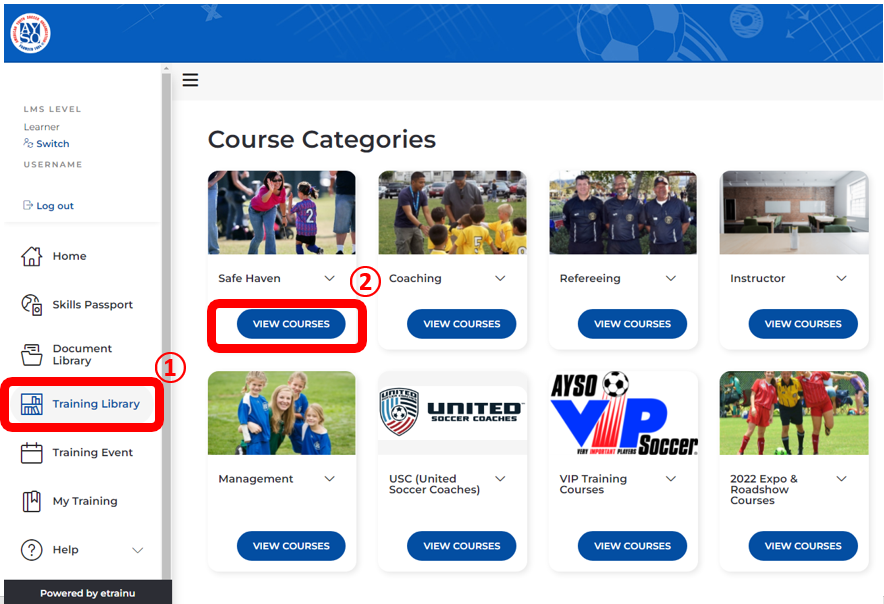Click the VIP Training Courses title
Image resolution: width=884 pixels, height=604 pixels.
point(593,484)
